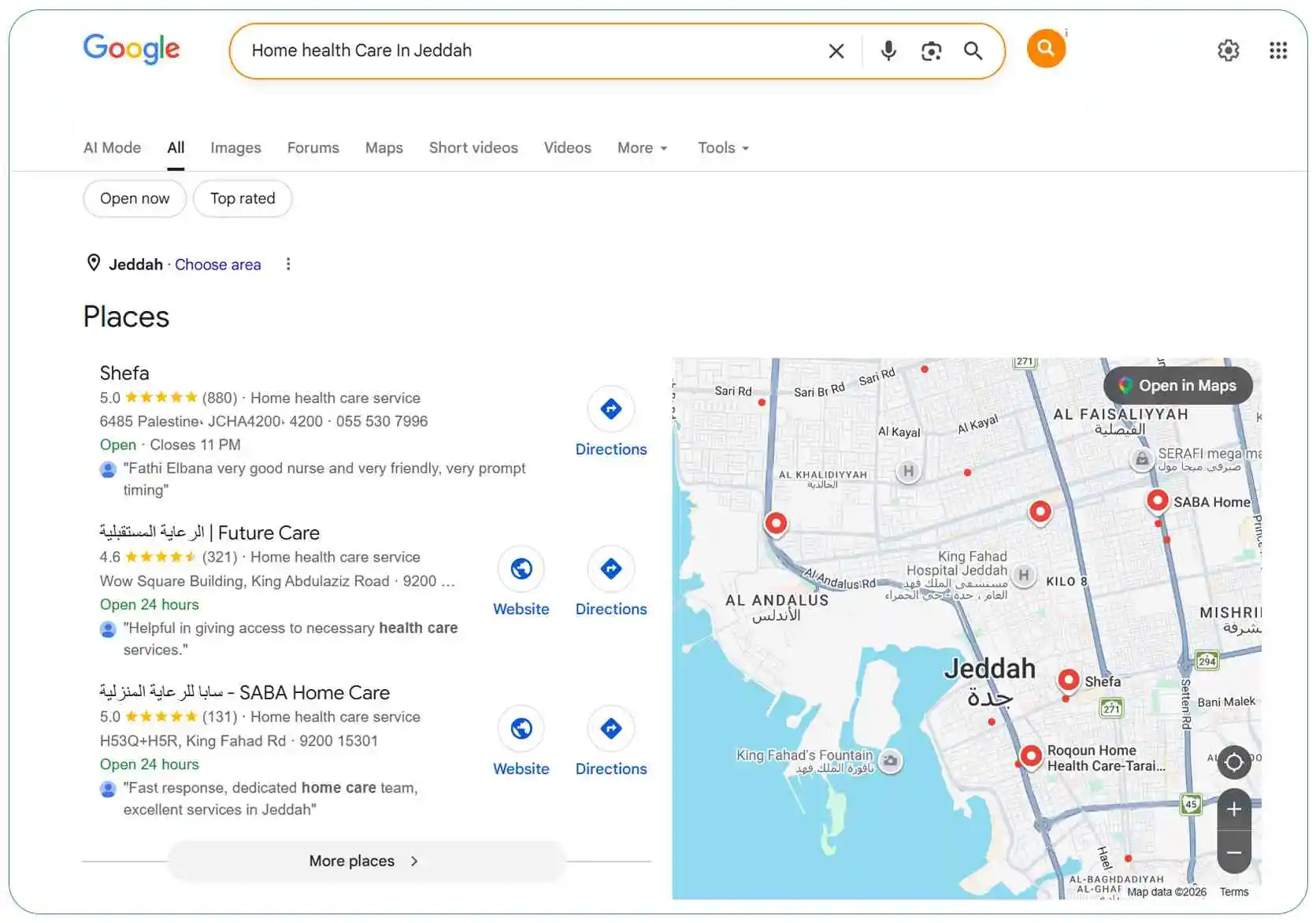Viewport: 1316px width, 923px height.
Task: Open the Google apps grid icon
Action: pos(1278,50)
